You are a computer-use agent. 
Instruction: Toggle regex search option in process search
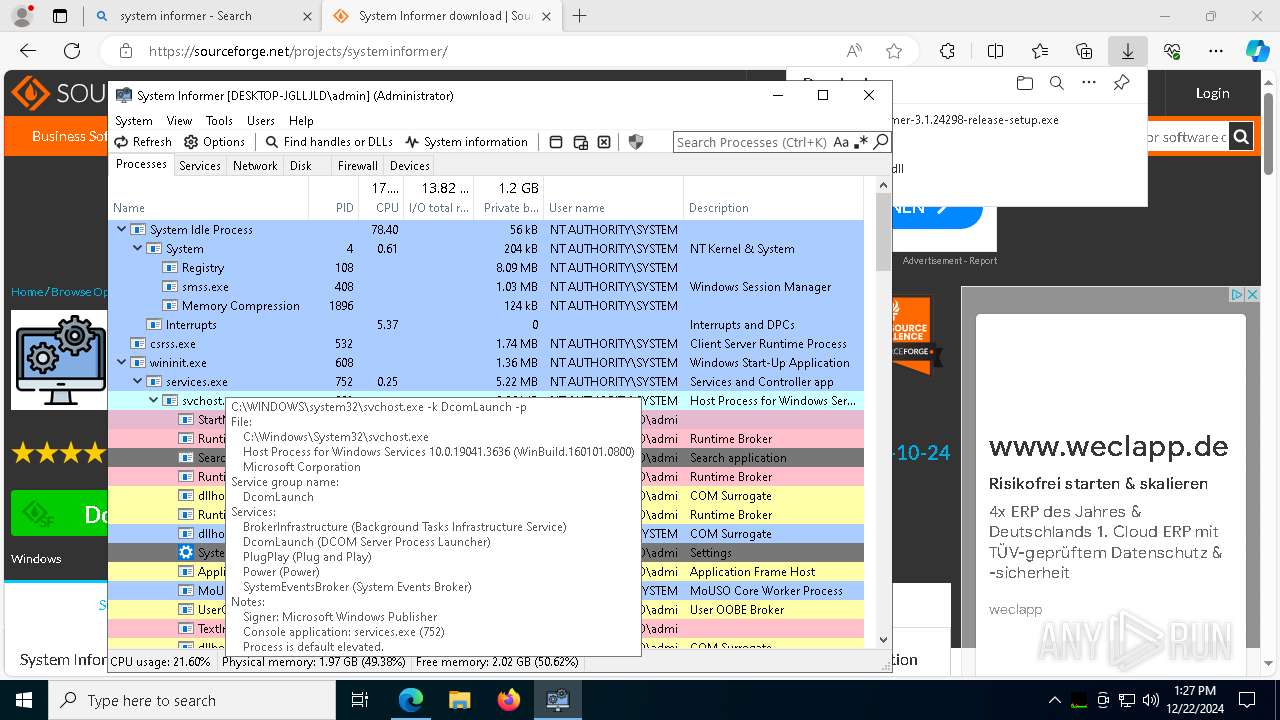pos(861,142)
